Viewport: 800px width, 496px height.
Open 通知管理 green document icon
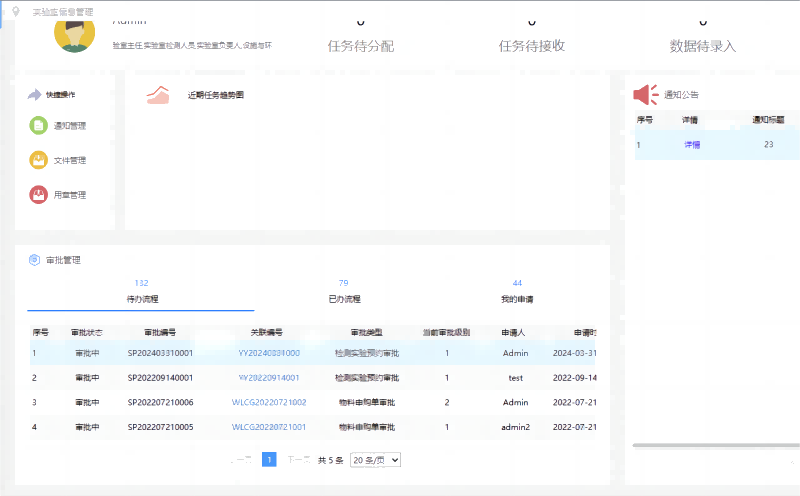click(38, 125)
